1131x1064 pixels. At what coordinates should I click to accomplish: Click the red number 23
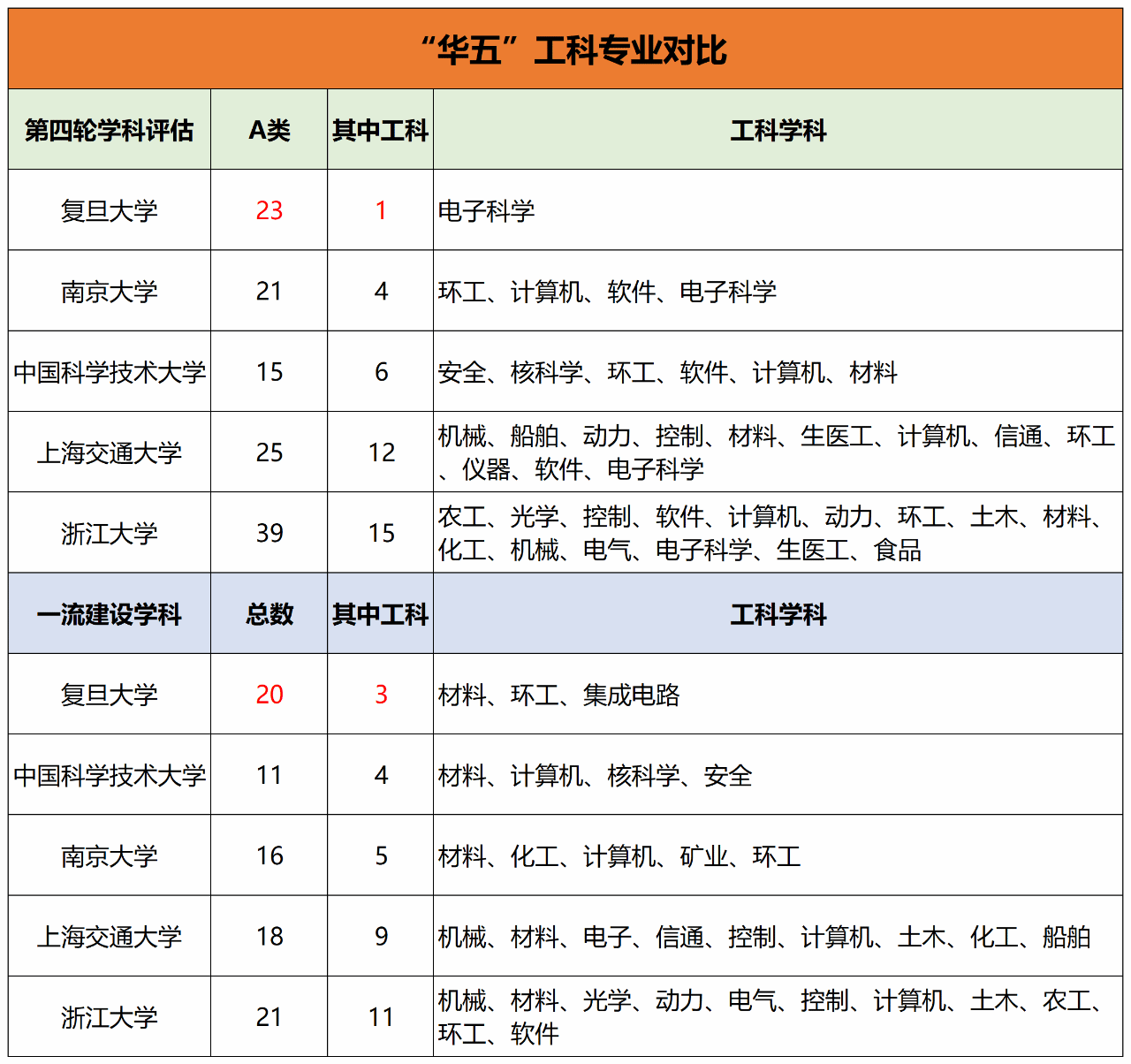coord(269,210)
